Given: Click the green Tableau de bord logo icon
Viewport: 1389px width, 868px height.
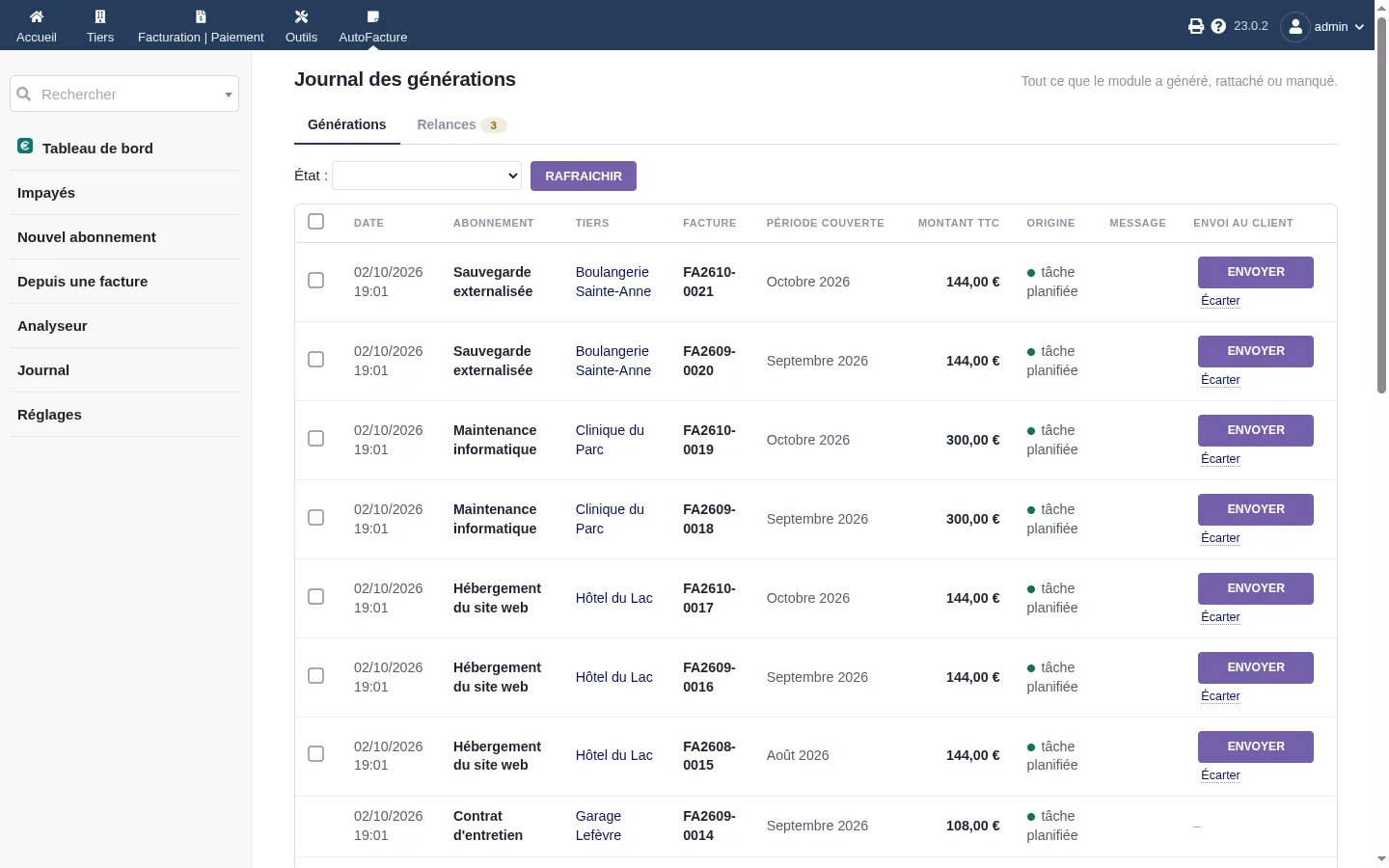Looking at the screenshot, I should [x=25, y=147].
